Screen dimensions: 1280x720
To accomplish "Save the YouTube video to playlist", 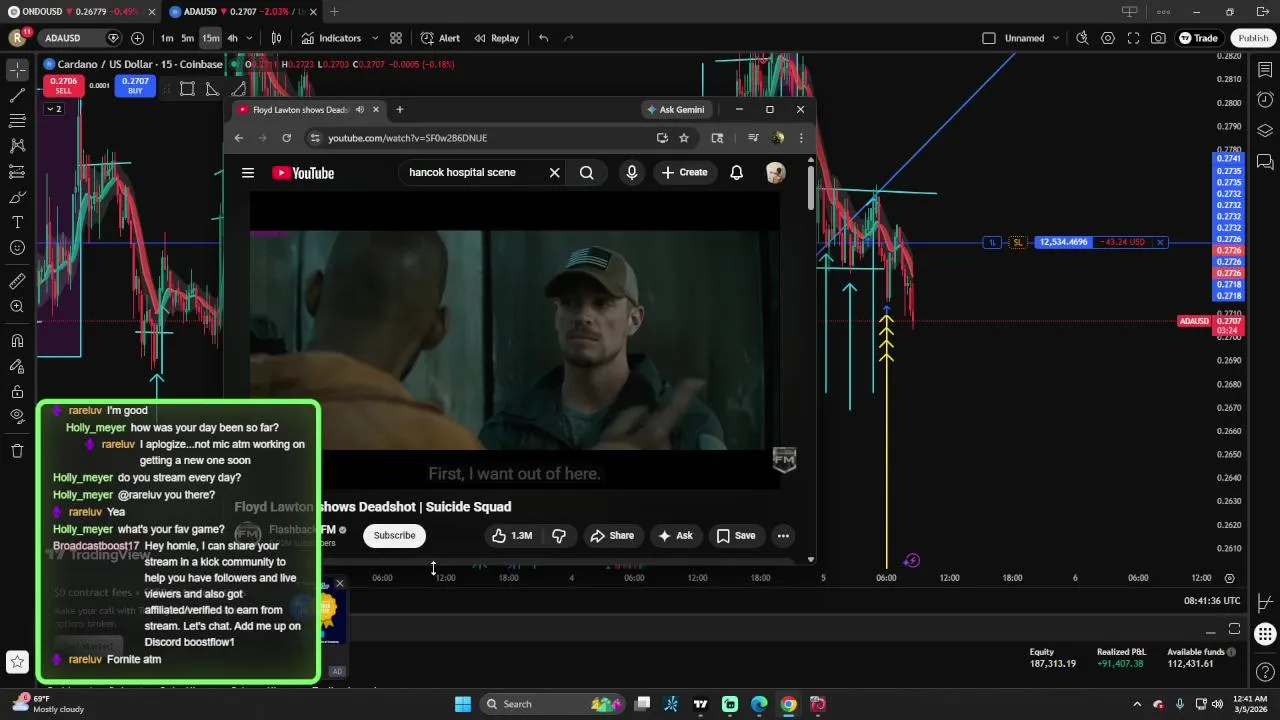I will [x=735, y=536].
